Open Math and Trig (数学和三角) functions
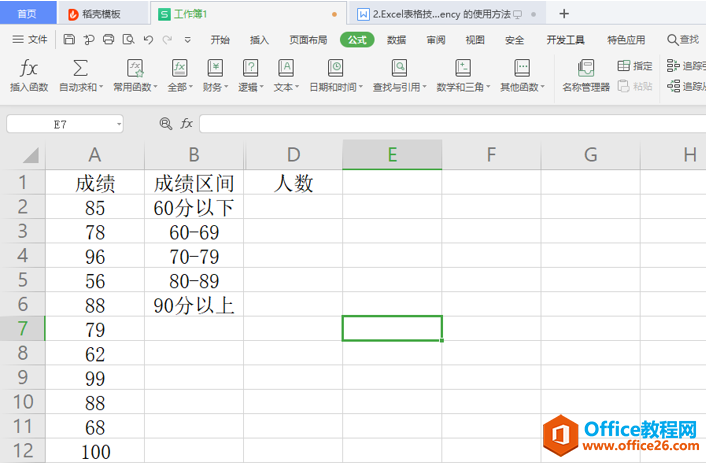706x463 pixels. [x=463, y=75]
